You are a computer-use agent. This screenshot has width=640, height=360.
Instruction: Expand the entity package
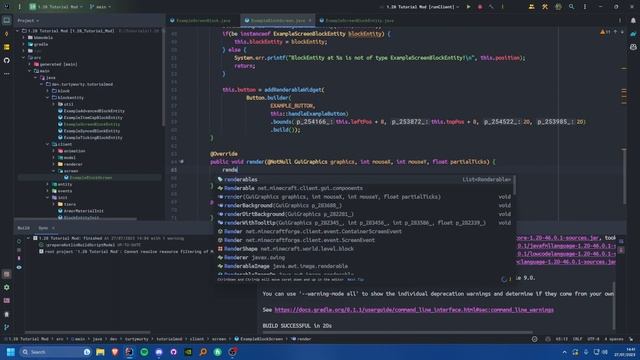(48, 184)
